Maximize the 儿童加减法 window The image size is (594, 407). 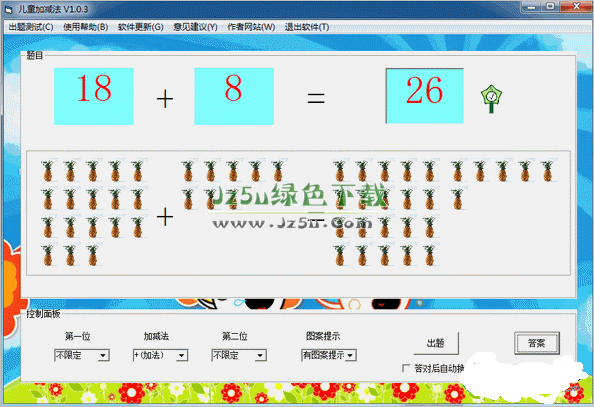click(x=550, y=6)
